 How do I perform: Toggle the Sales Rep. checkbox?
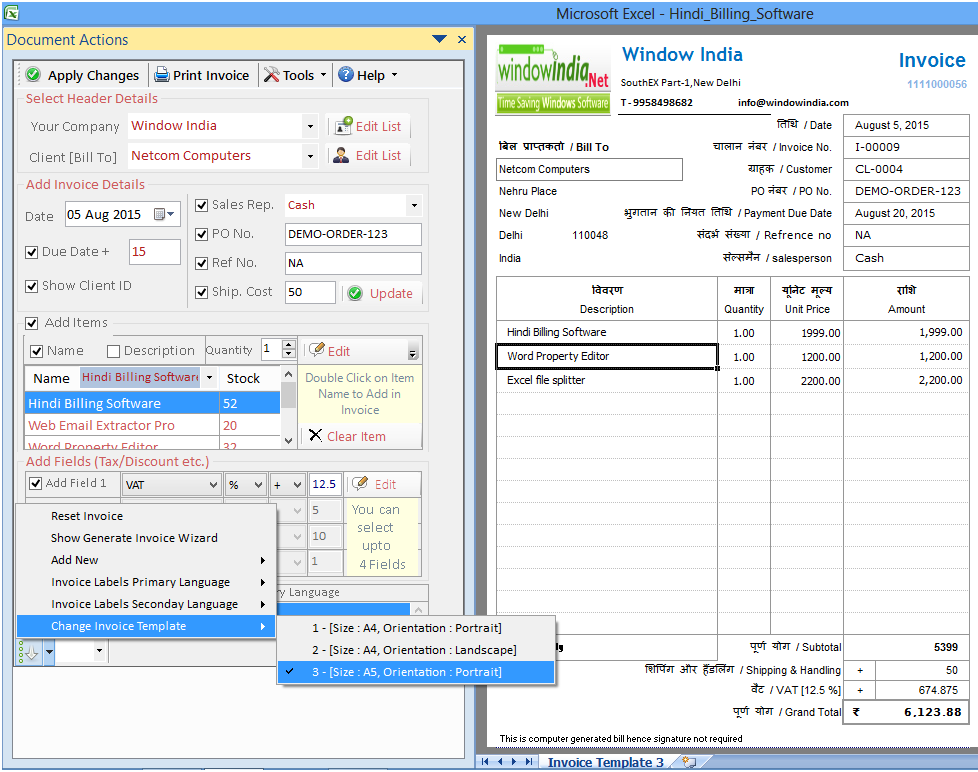coord(201,205)
